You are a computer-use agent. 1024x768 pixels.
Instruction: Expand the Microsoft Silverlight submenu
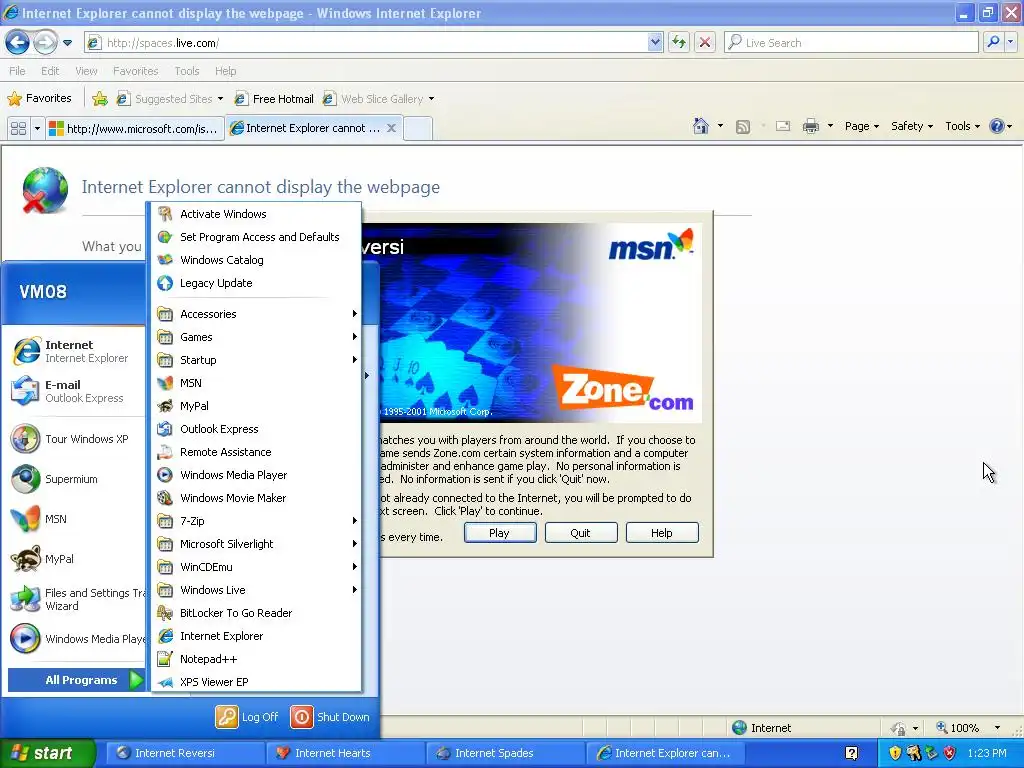coord(256,544)
